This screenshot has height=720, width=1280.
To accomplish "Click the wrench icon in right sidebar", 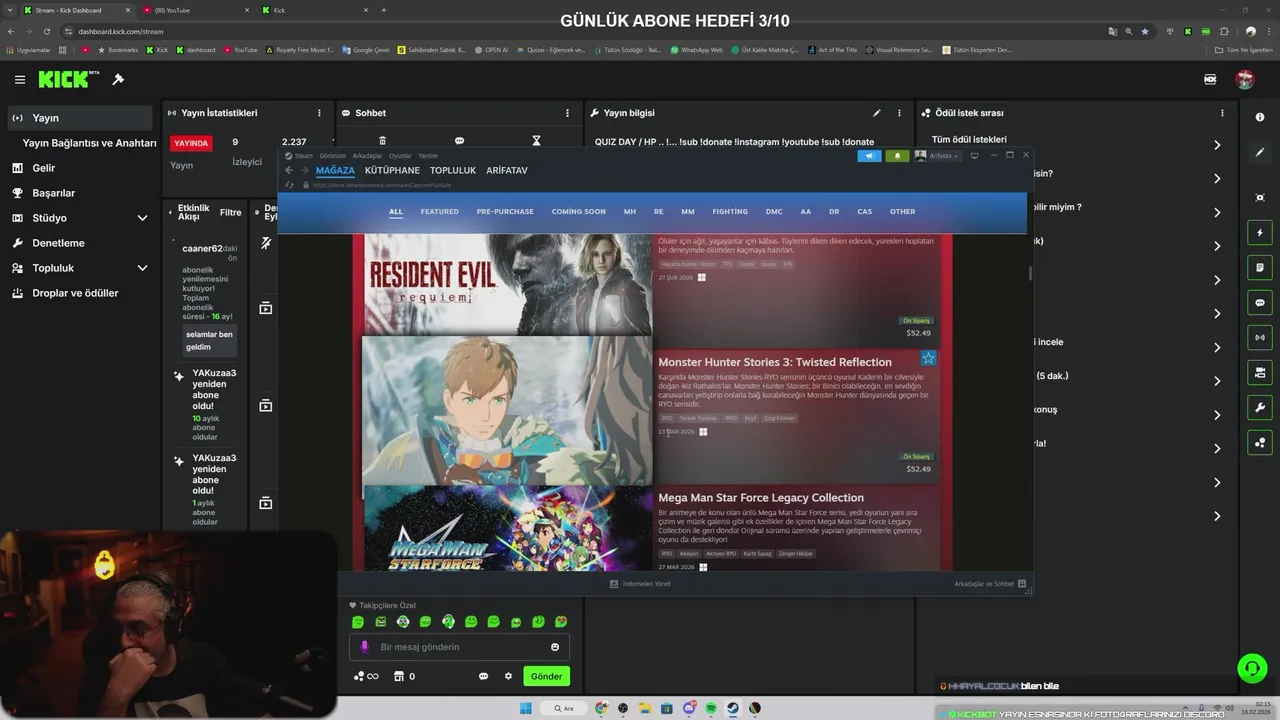I will click(1259, 408).
